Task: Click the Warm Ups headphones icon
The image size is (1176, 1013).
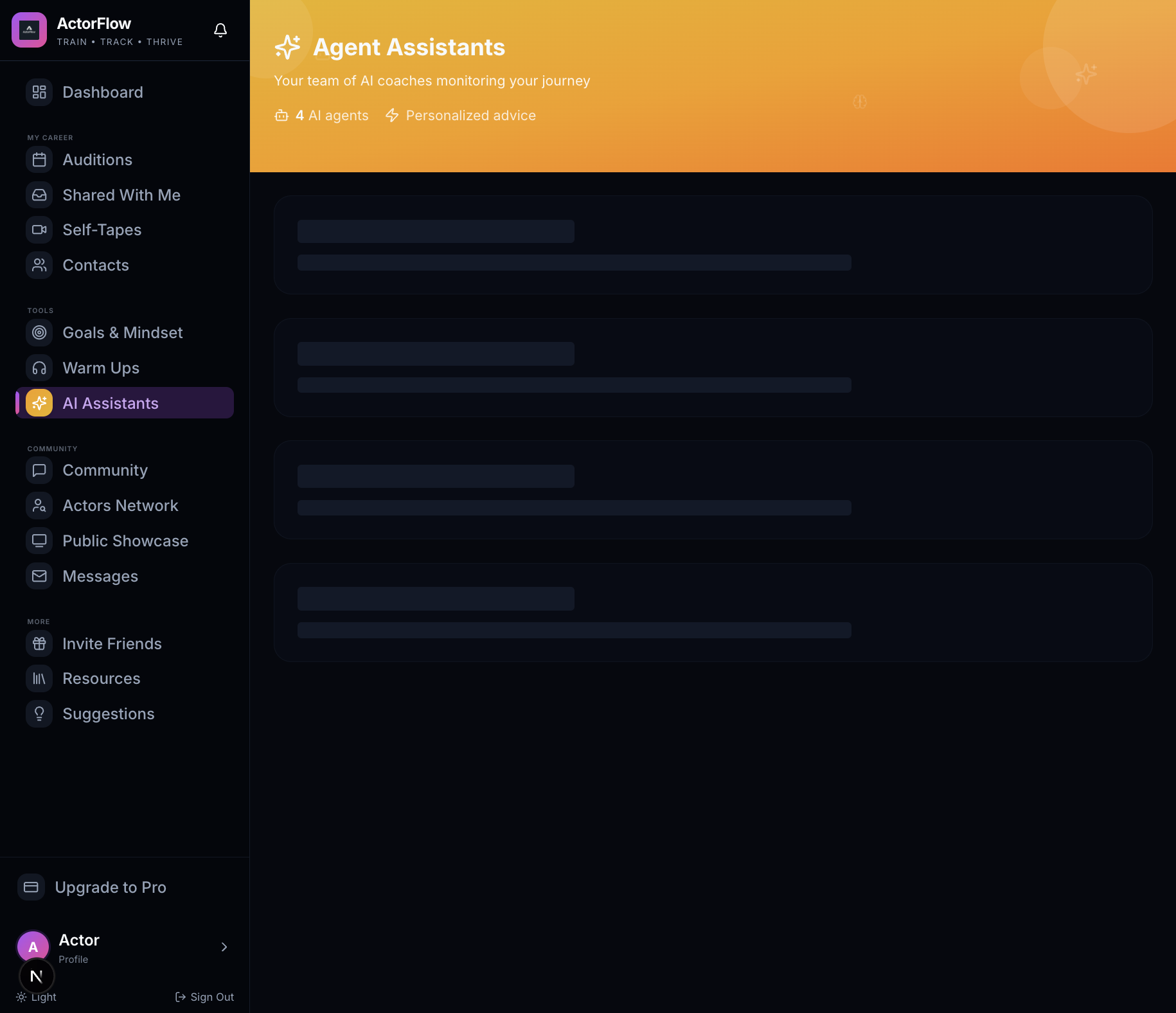Action: tap(39, 368)
